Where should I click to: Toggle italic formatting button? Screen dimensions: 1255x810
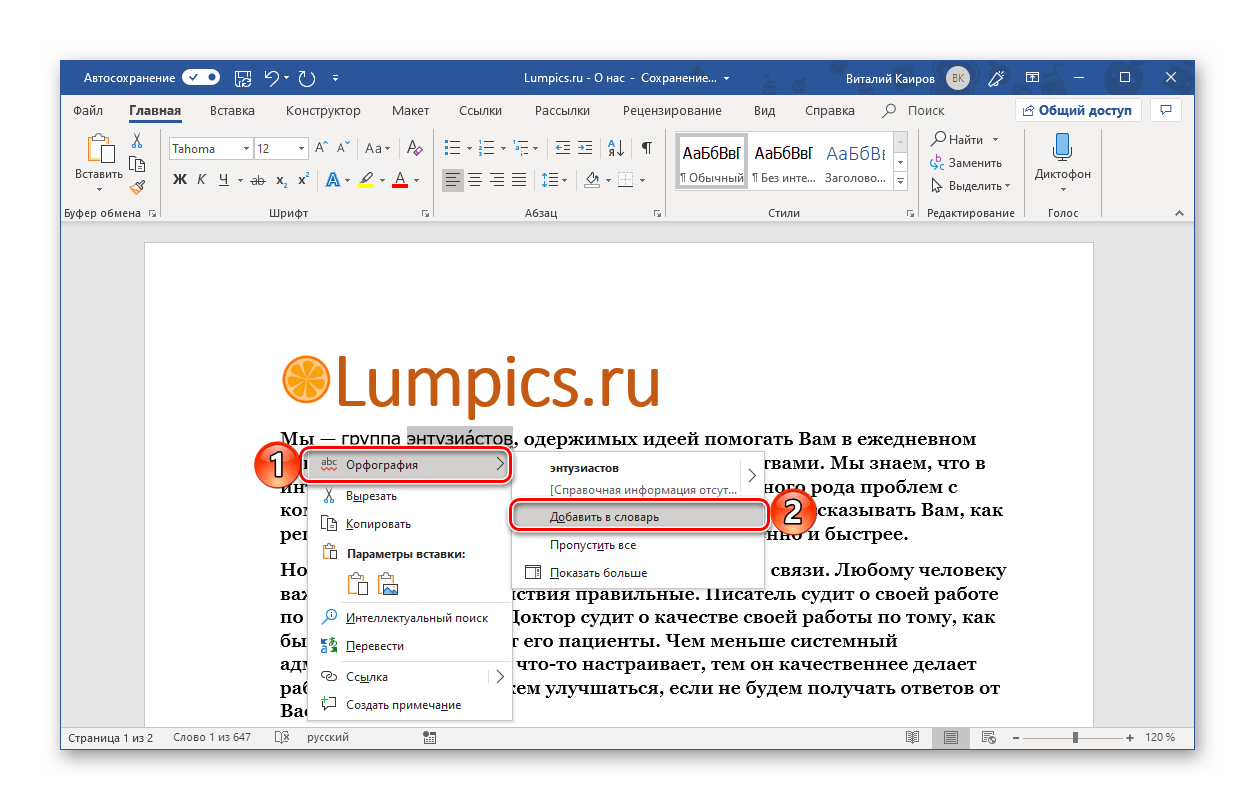tap(201, 180)
